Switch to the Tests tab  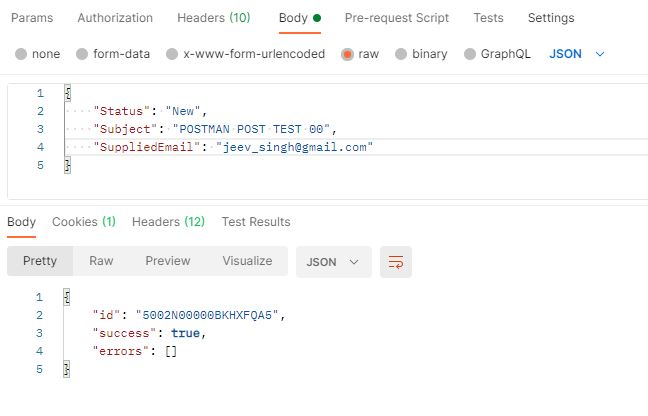[x=488, y=18]
